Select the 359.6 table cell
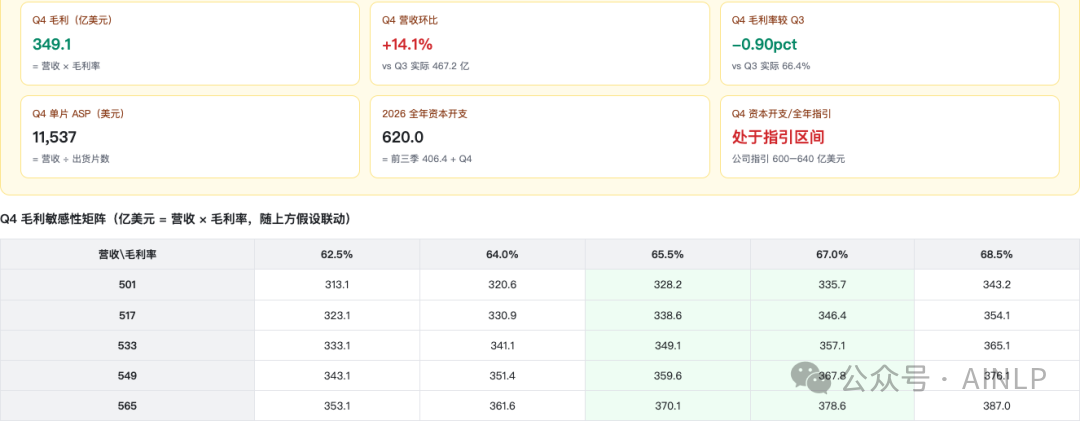1080x421 pixels. pyautogui.click(x=667, y=376)
